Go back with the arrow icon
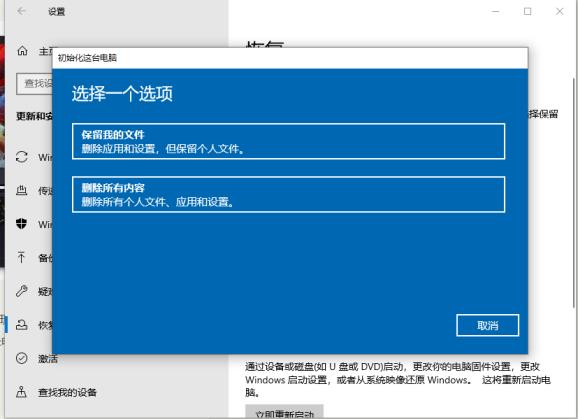The image size is (578, 419). pos(21,11)
